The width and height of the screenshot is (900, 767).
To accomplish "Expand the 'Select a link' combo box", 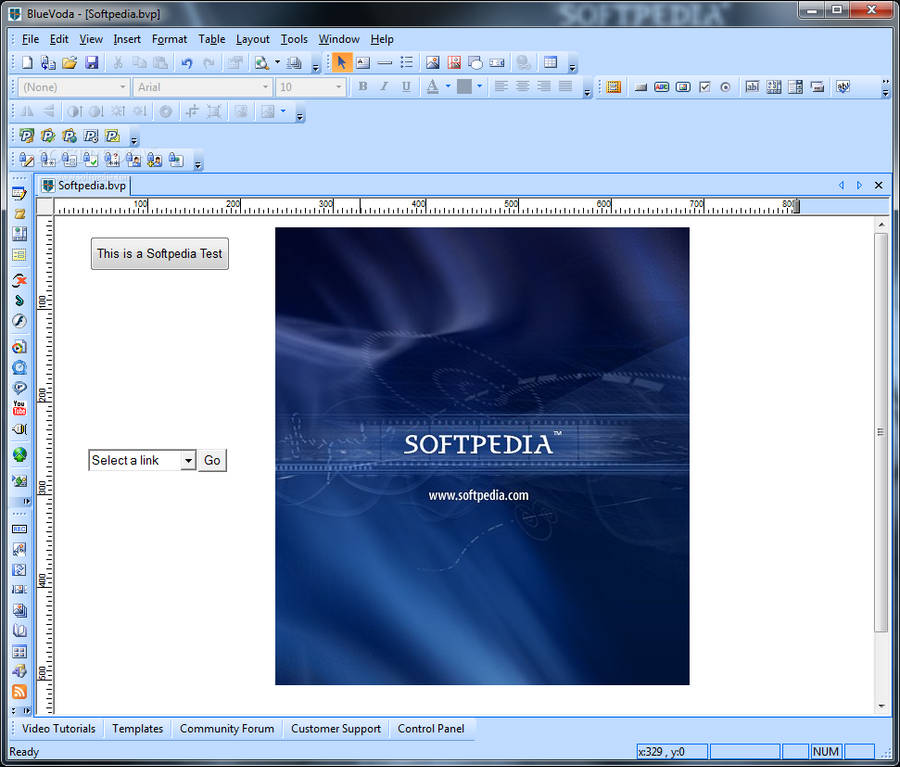I will 188,460.
